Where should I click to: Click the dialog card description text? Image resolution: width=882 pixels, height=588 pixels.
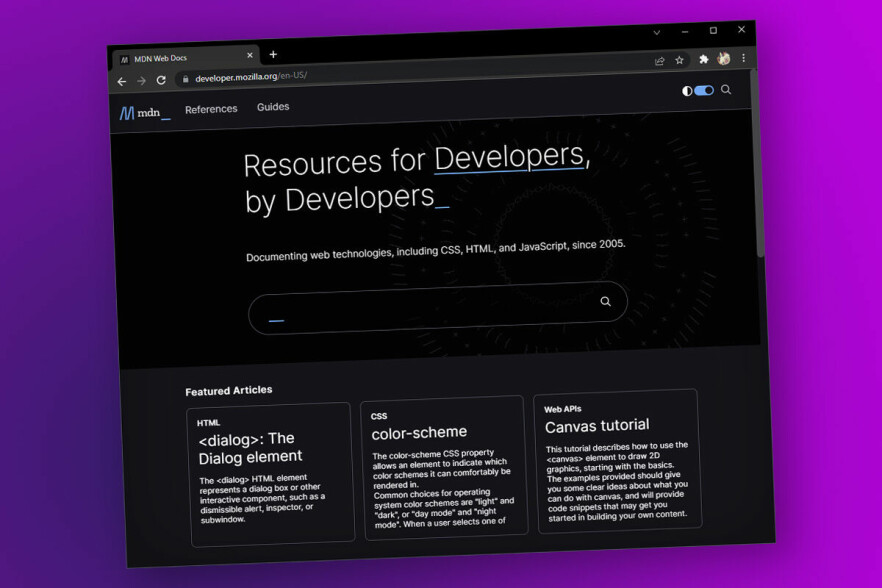(262, 499)
